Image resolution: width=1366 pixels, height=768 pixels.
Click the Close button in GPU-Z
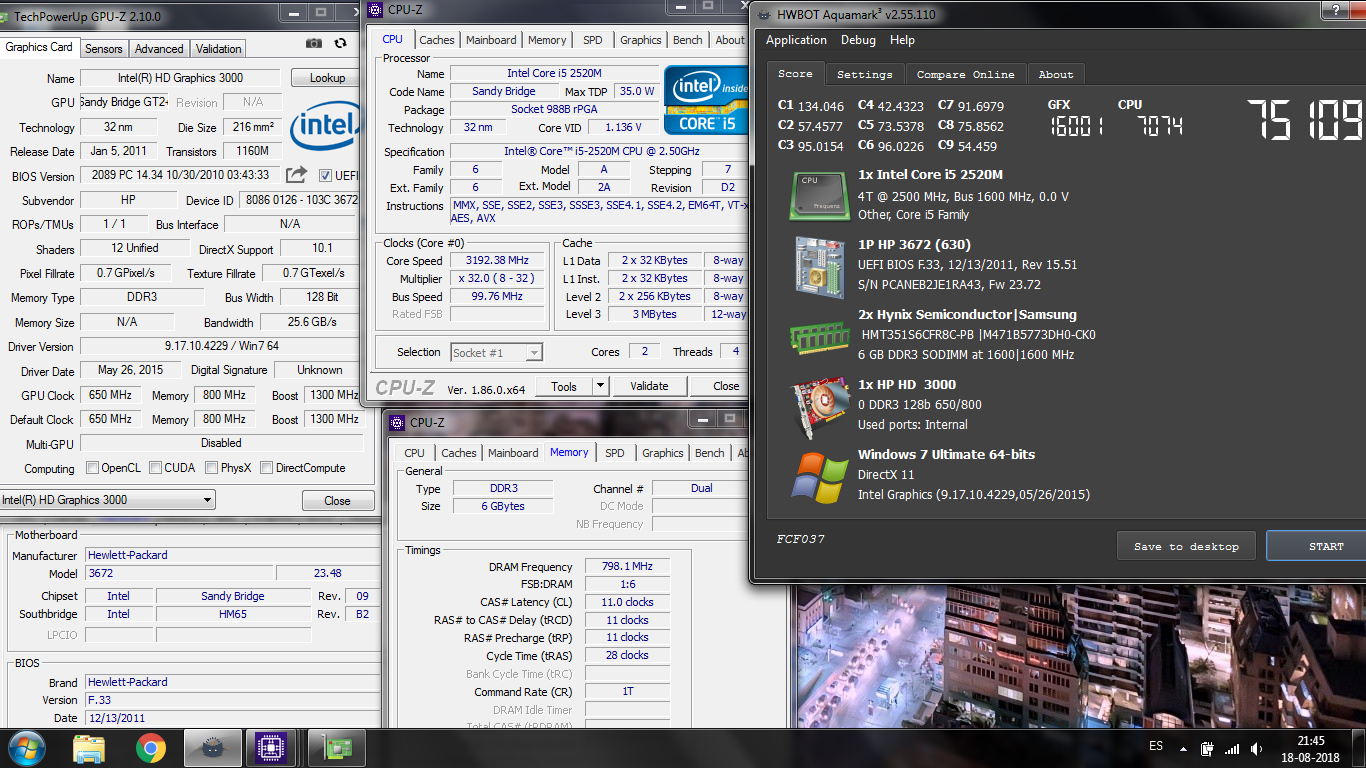pos(337,501)
